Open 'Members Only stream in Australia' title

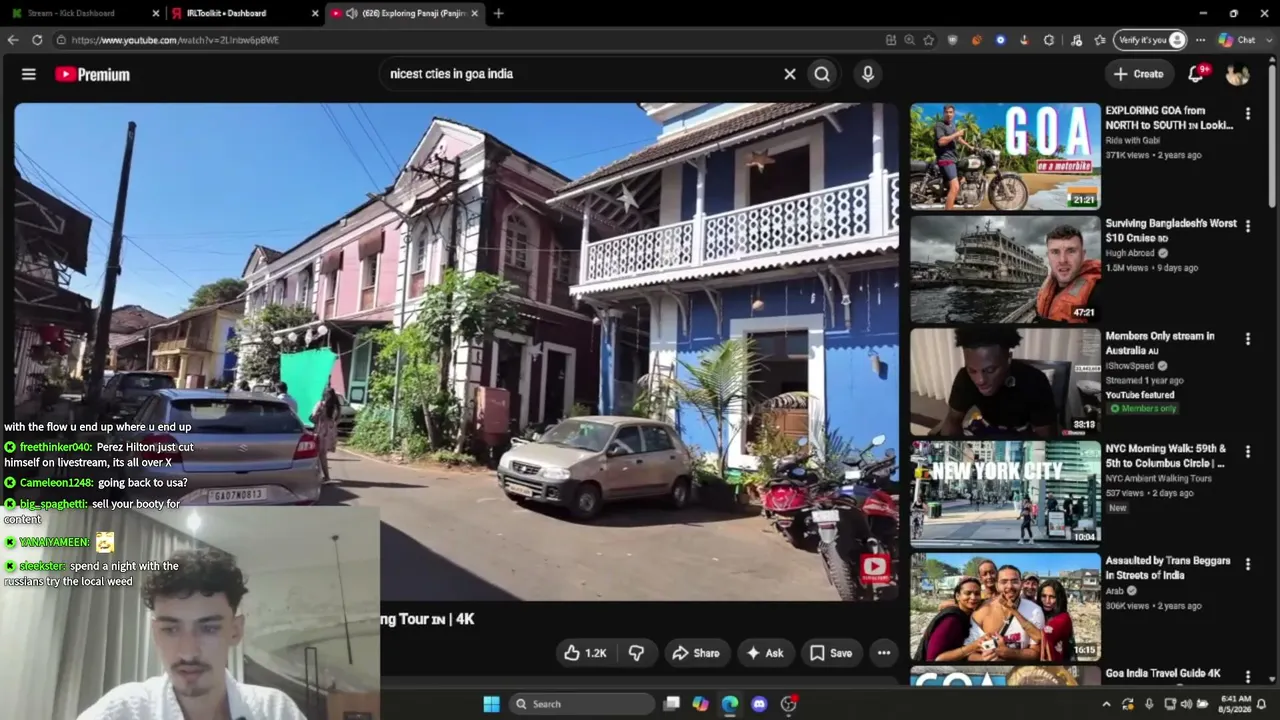pos(1160,343)
